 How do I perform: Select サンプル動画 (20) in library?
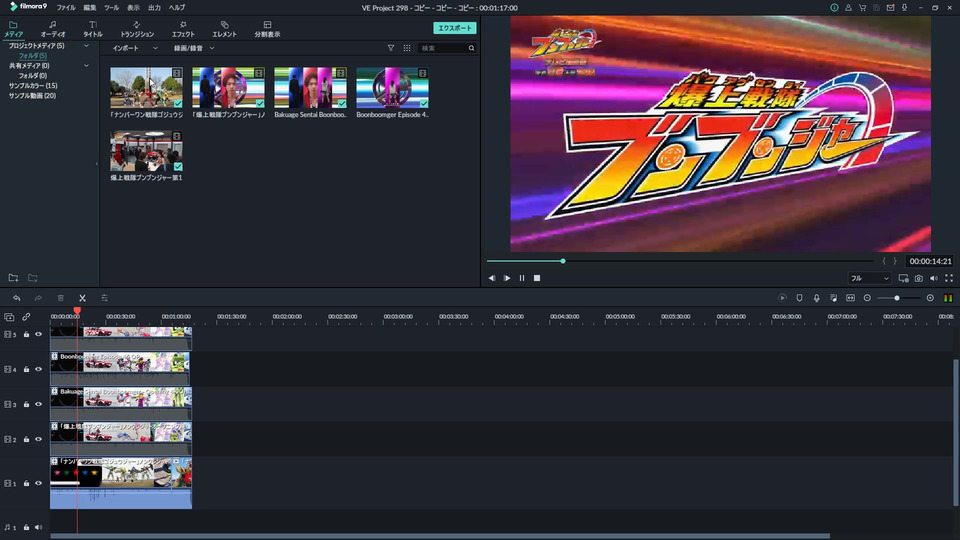(32, 96)
